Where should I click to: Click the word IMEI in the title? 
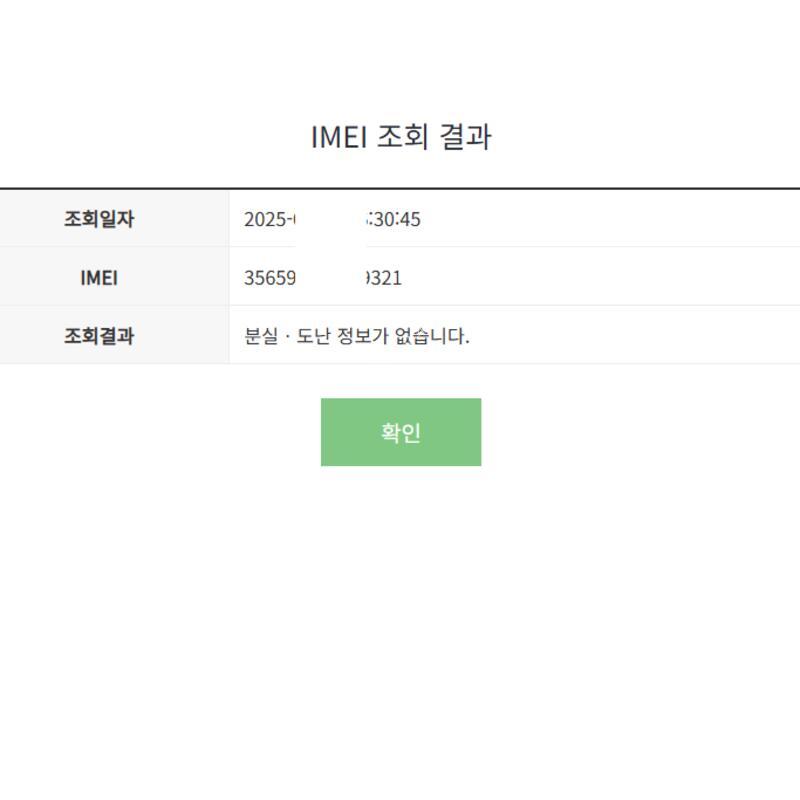click(339, 137)
